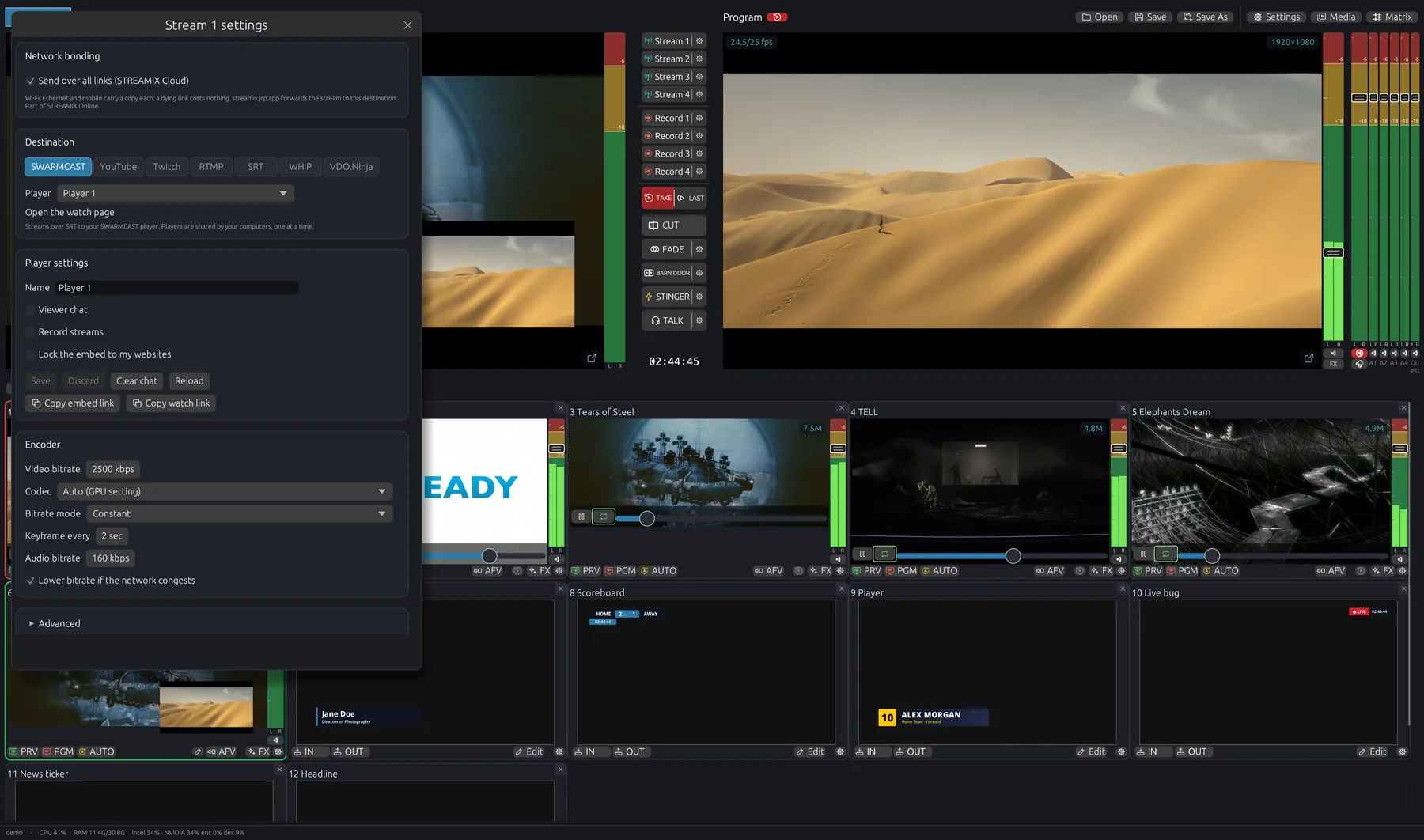1424x840 pixels.
Task: Click the 4 TELL playback seek slider
Action: point(1002,556)
